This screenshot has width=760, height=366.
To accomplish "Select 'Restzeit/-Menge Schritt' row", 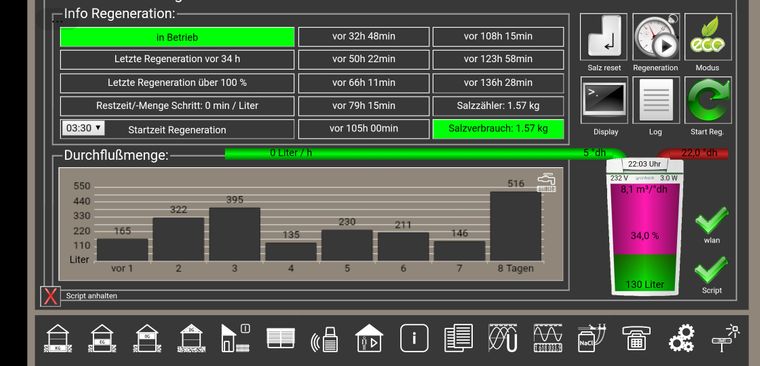I will coord(177,106).
